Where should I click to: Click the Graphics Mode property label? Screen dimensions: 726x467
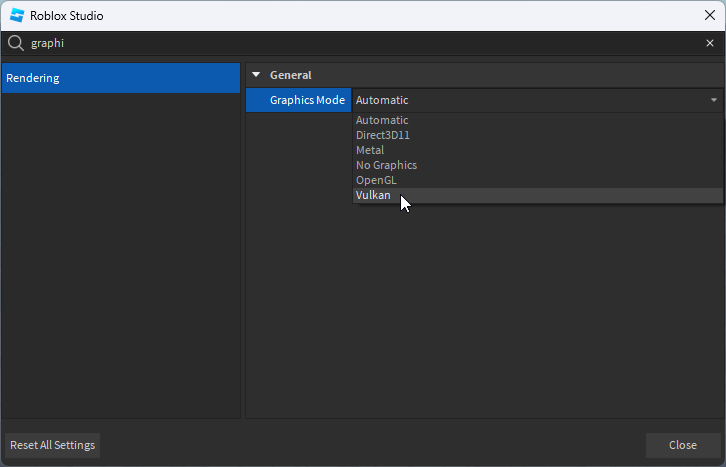tap(306, 100)
